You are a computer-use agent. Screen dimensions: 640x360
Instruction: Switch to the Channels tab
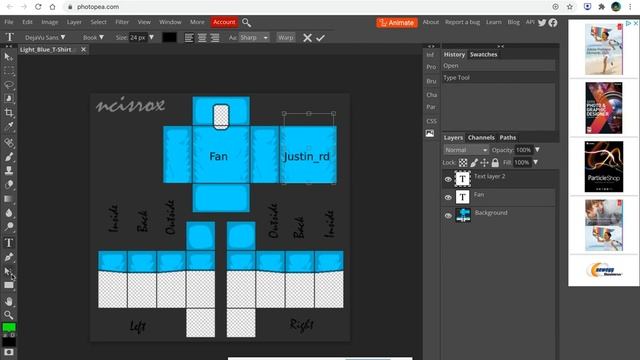pyautogui.click(x=481, y=138)
